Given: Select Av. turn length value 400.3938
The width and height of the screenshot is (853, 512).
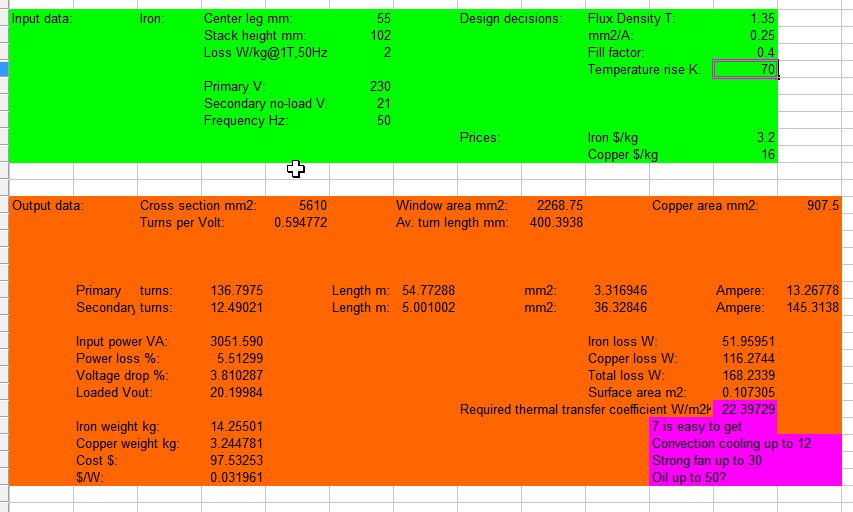Looking at the screenshot, I should [x=556, y=223].
